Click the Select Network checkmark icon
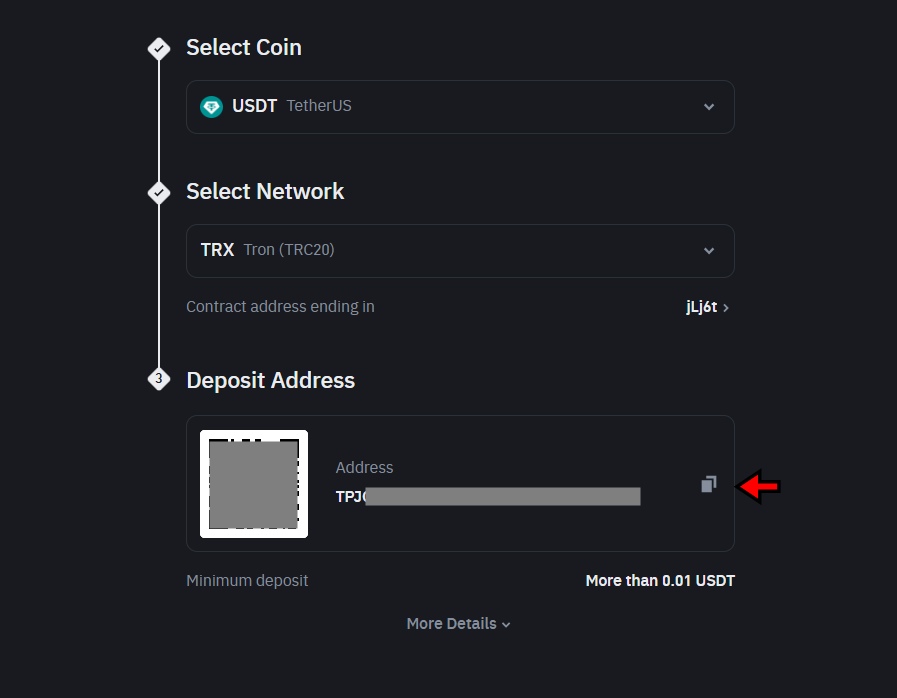 click(x=159, y=193)
